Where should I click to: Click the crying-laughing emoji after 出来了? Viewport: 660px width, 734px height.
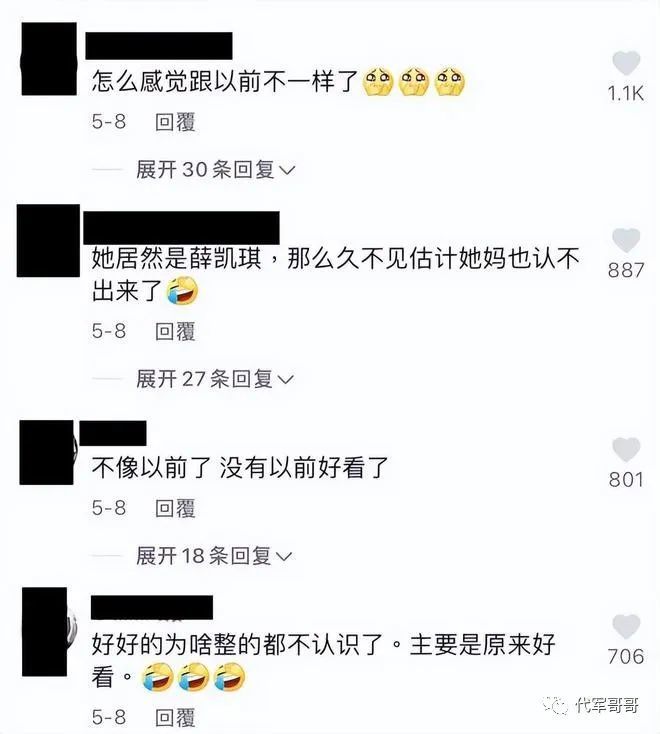183,291
